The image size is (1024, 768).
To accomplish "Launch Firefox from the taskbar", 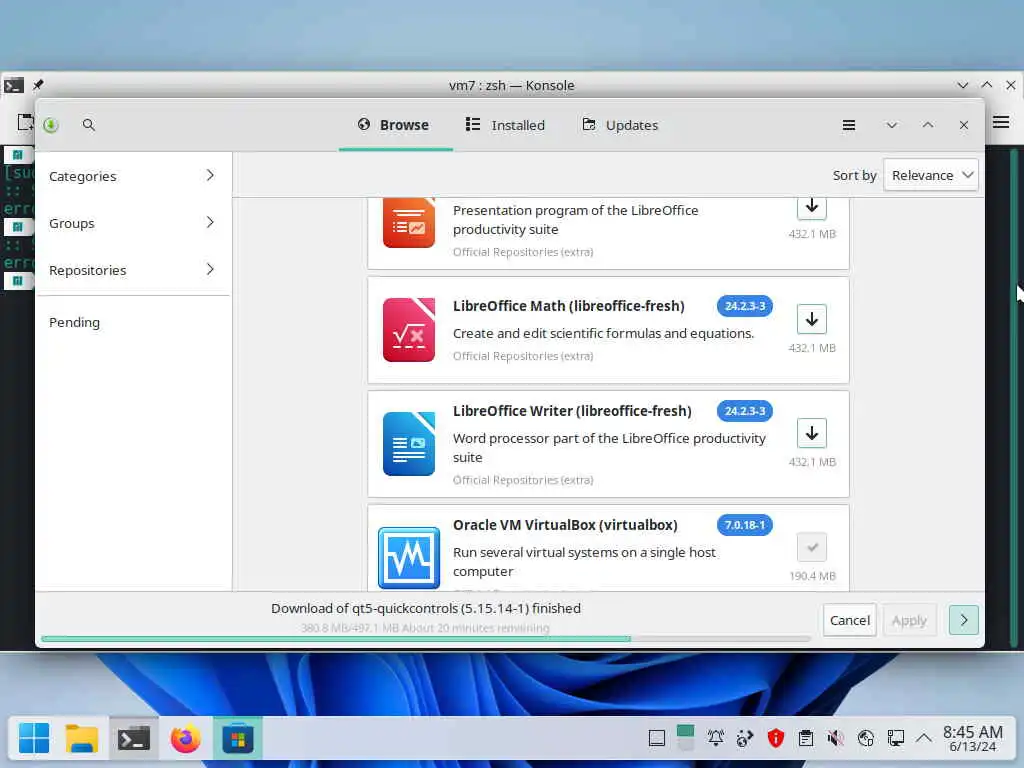I will point(185,739).
